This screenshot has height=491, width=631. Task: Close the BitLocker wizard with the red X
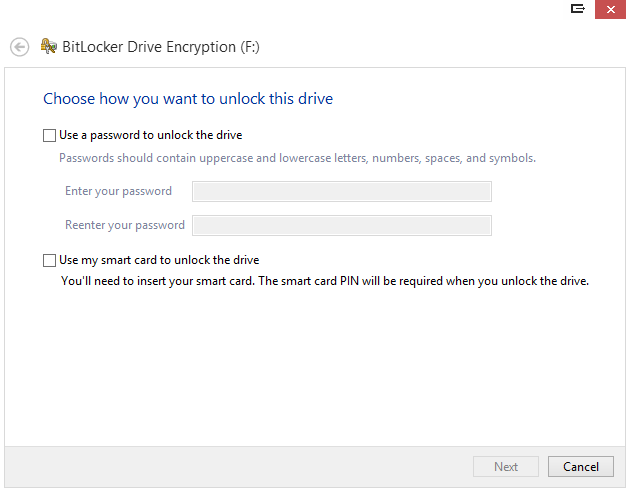click(610, 9)
